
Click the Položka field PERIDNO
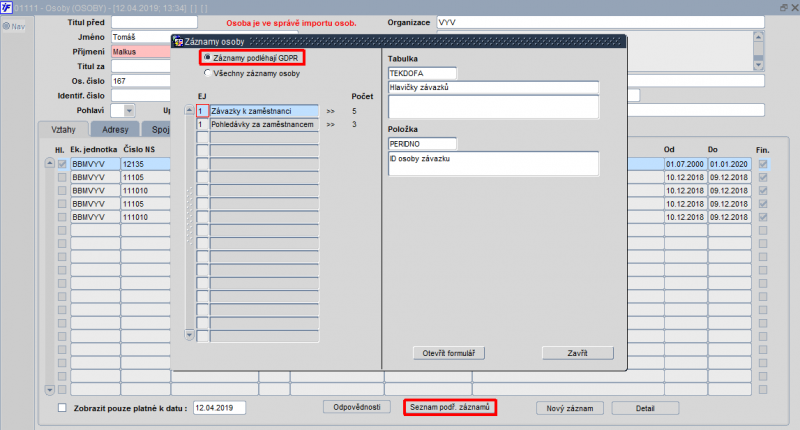coord(422,144)
